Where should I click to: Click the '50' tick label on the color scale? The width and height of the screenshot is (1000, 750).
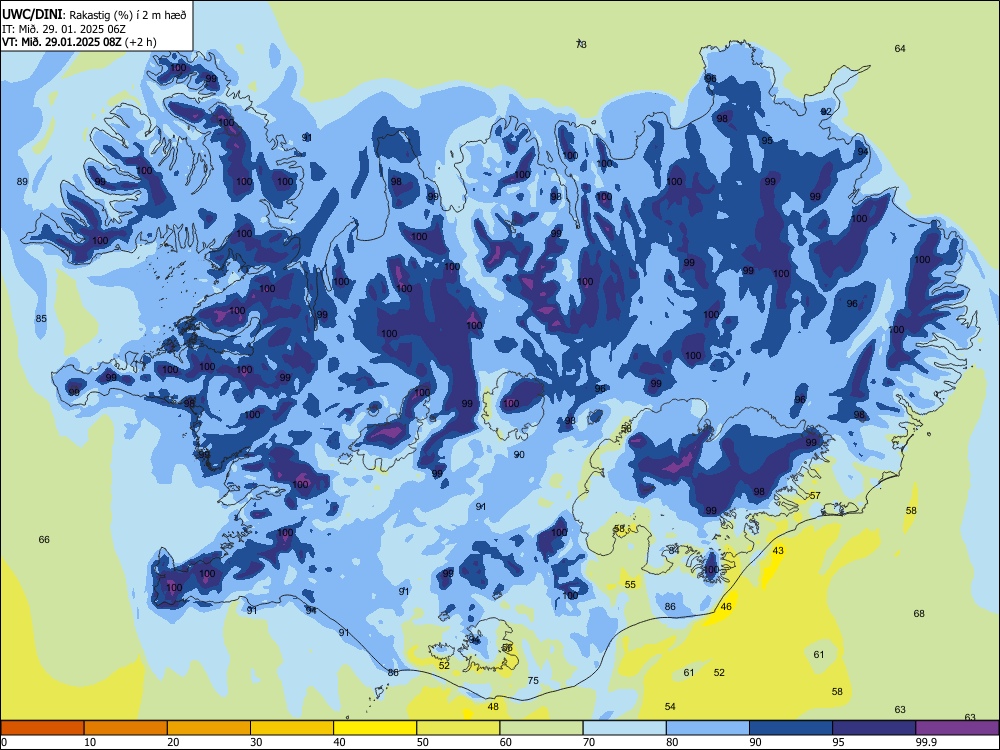[423, 742]
